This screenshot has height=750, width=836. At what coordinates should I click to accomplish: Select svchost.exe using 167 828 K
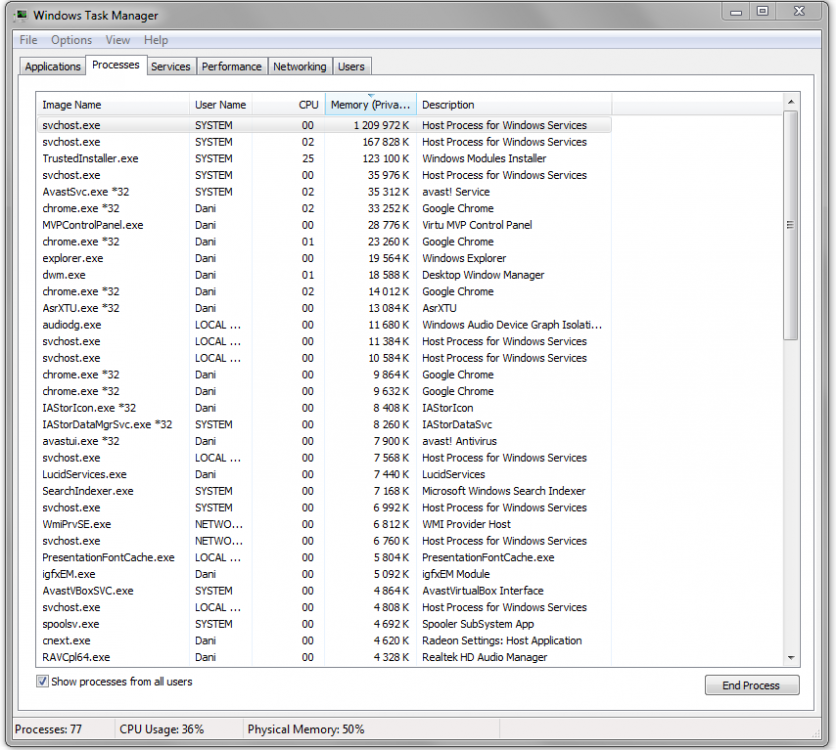pyautogui.click(x=324, y=142)
